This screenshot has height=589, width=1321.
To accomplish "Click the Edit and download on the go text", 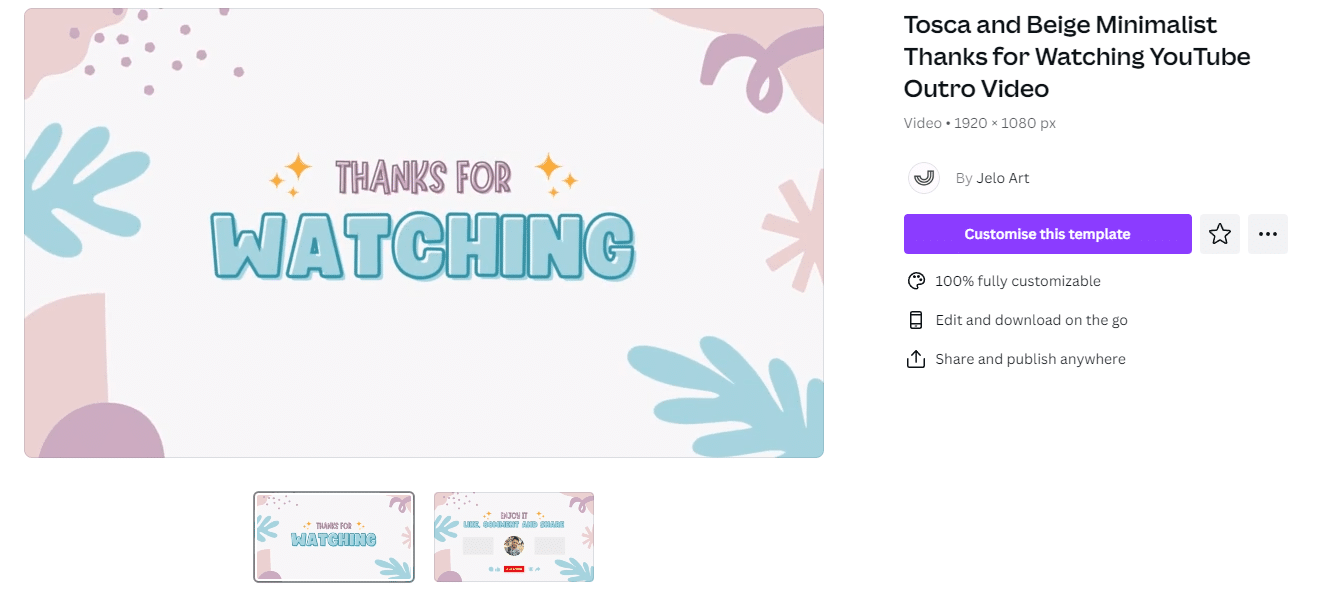I will point(1031,320).
